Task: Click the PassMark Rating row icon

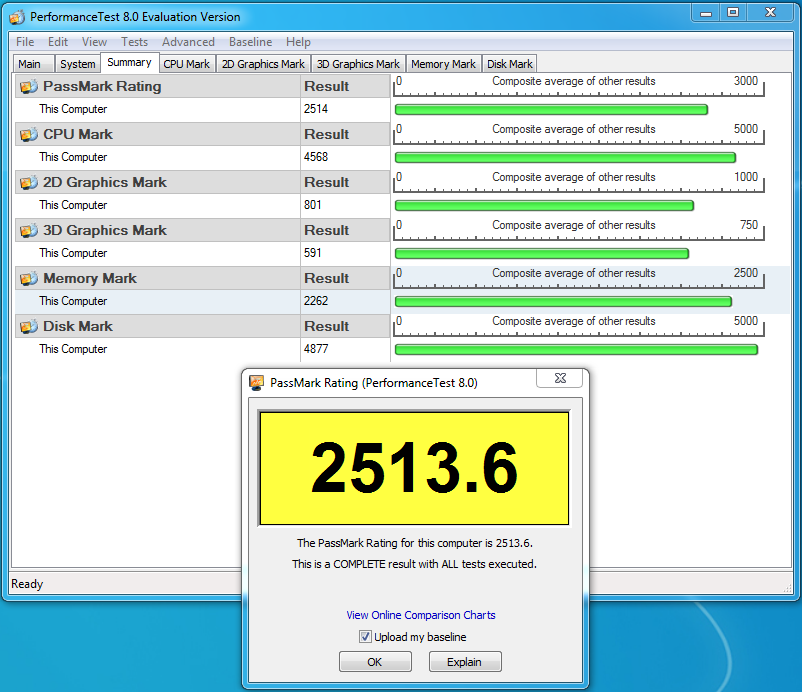Action: pos(29,86)
